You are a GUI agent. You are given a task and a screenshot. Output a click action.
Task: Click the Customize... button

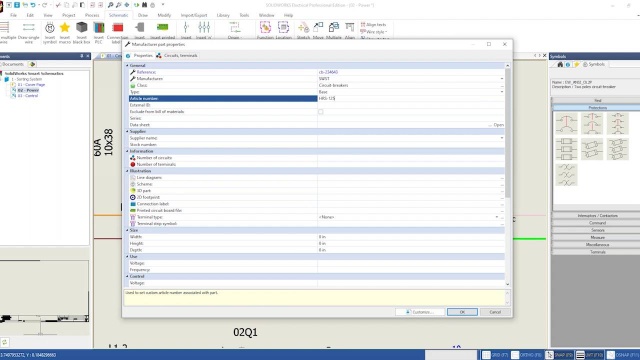click(420, 312)
